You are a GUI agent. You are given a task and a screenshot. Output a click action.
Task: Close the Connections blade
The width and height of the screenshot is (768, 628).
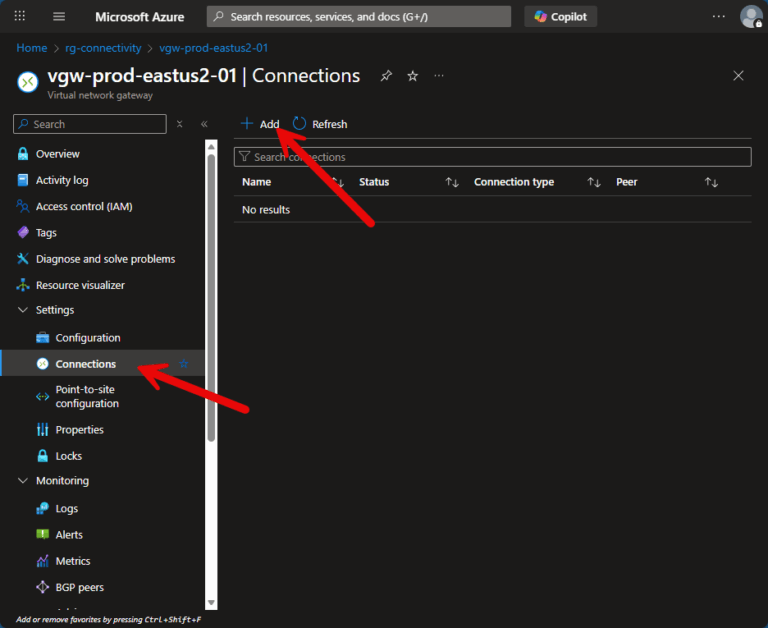(x=738, y=75)
